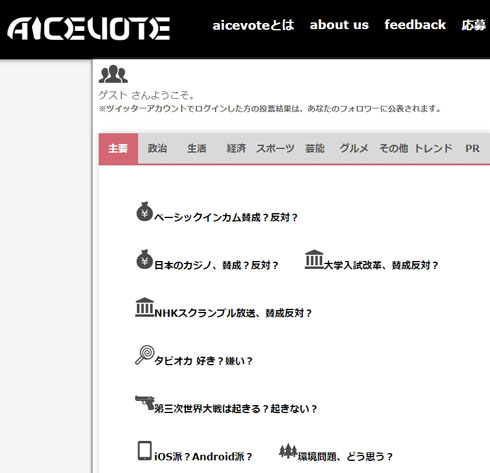
Task: Click tablet icon beside iOS派?Android派?
Action: tap(145, 451)
